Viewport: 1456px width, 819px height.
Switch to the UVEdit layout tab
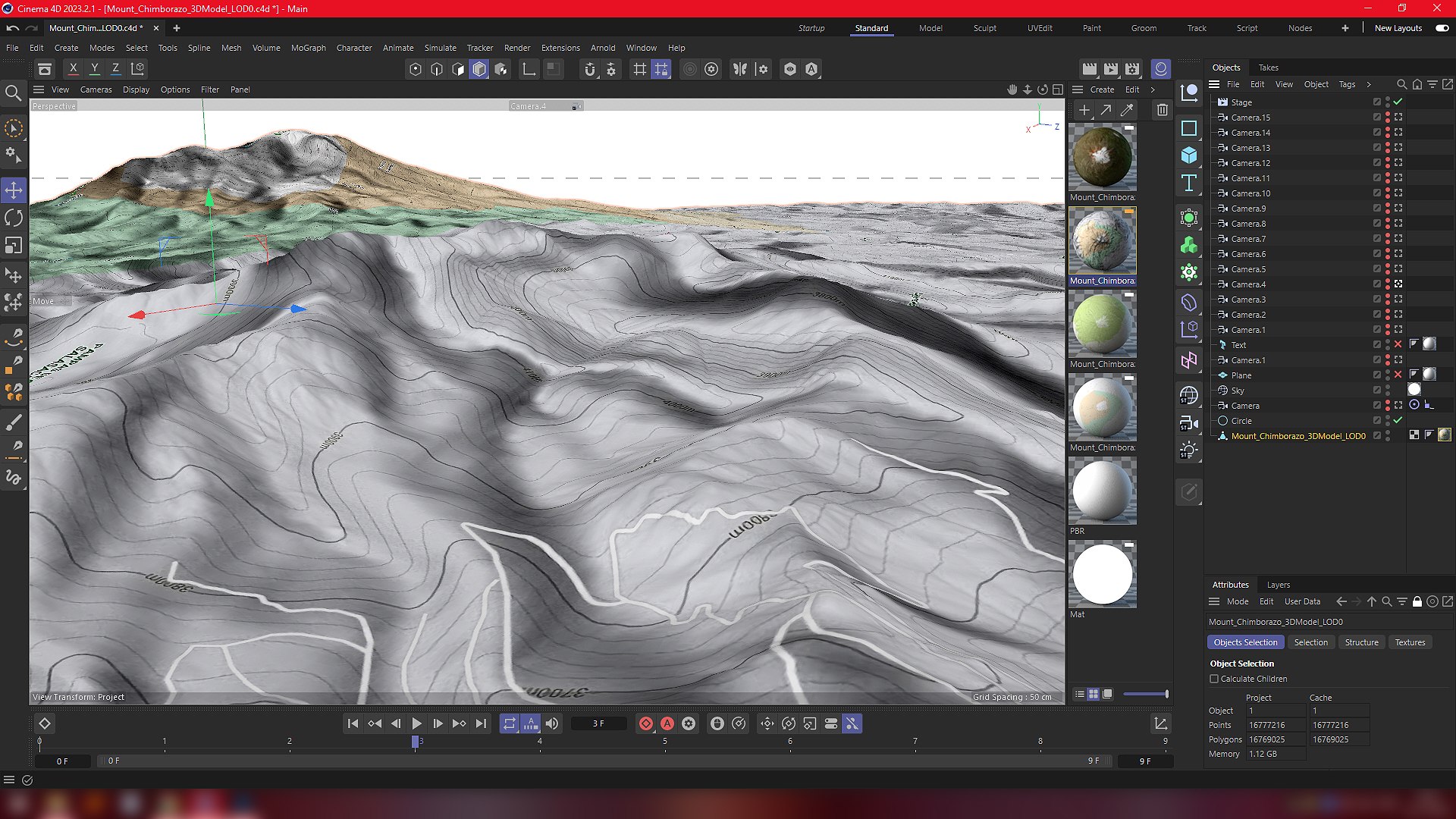pos(1040,28)
